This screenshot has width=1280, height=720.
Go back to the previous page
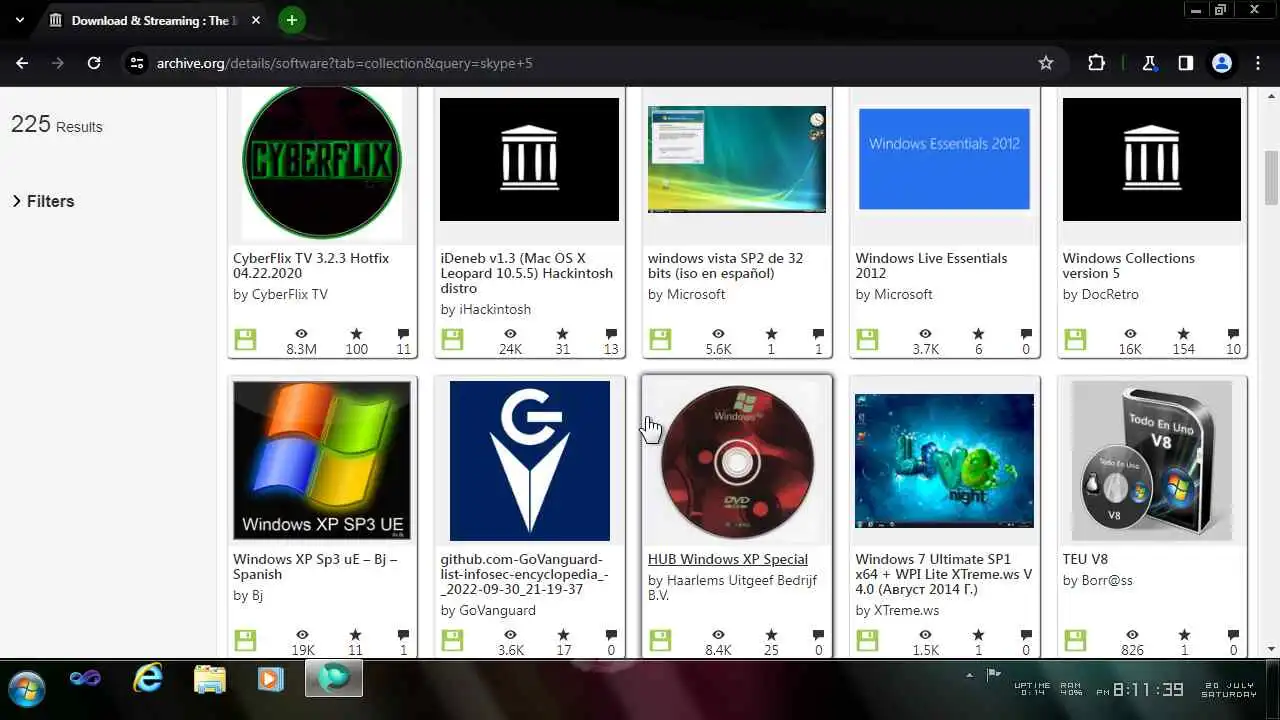(x=22, y=63)
